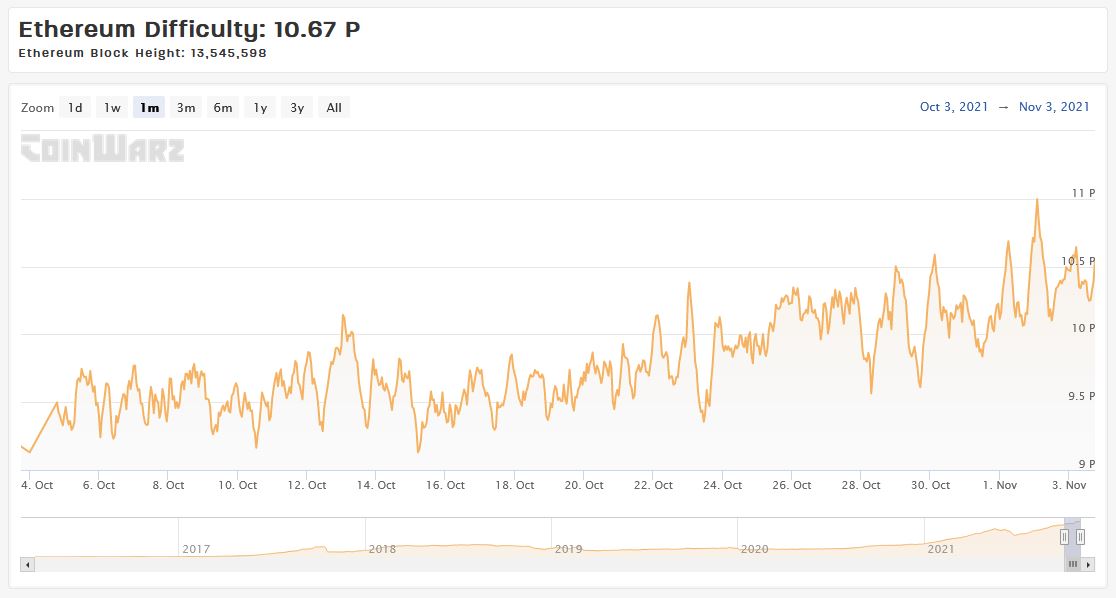
Task: Click navigator scrollbar right arrow
Action: pos(1088,565)
